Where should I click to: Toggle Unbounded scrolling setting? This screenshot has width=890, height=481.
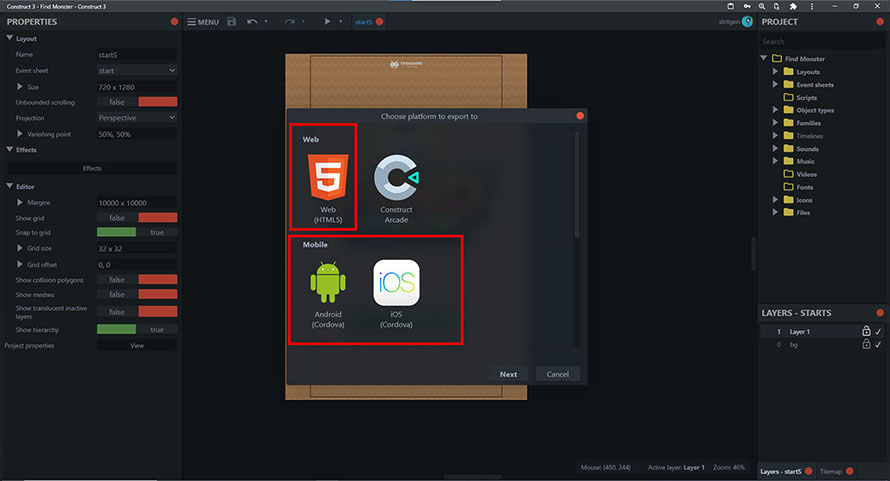(137, 102)
